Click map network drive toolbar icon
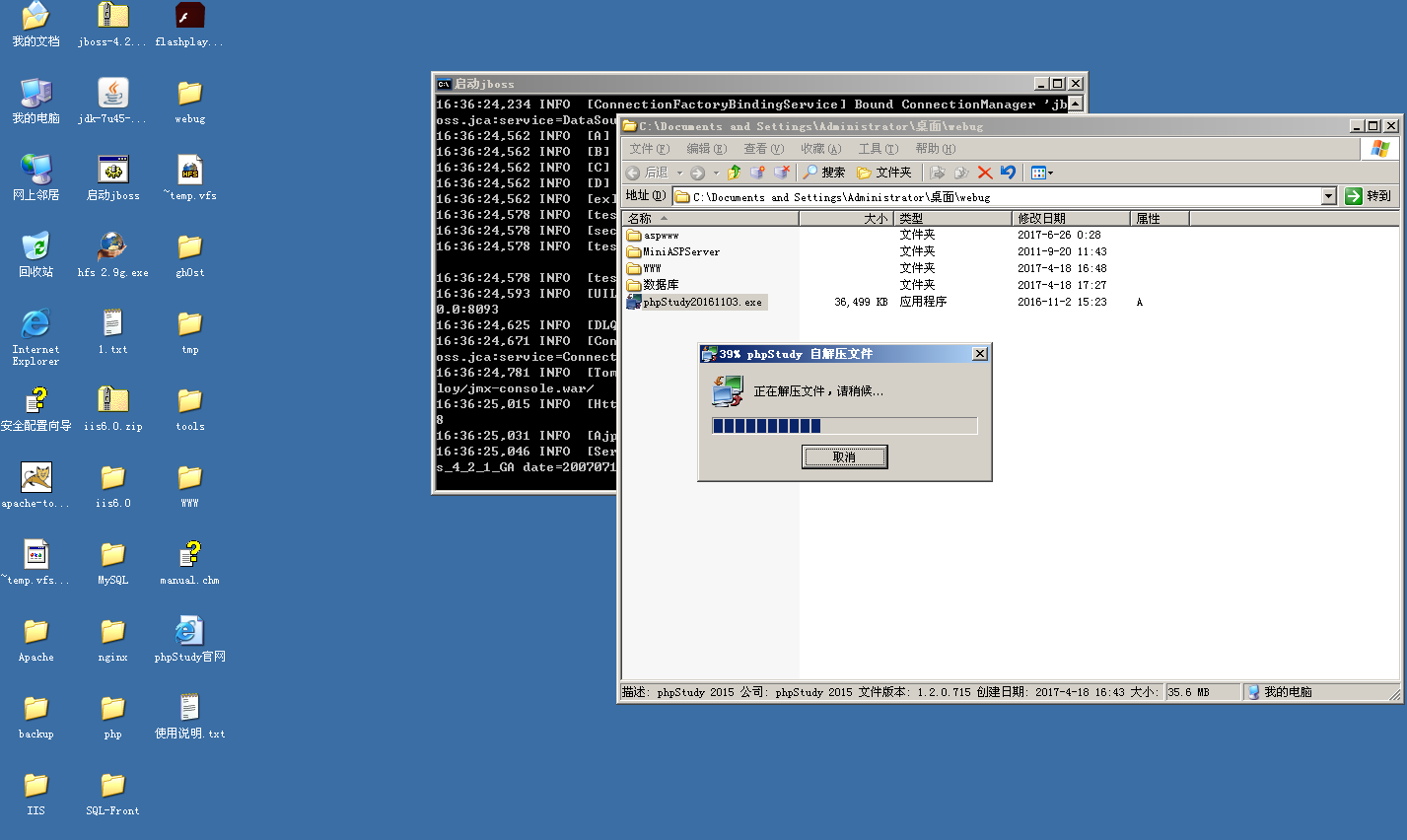This screenshot has height=840, width=1407. pos(757,173)
